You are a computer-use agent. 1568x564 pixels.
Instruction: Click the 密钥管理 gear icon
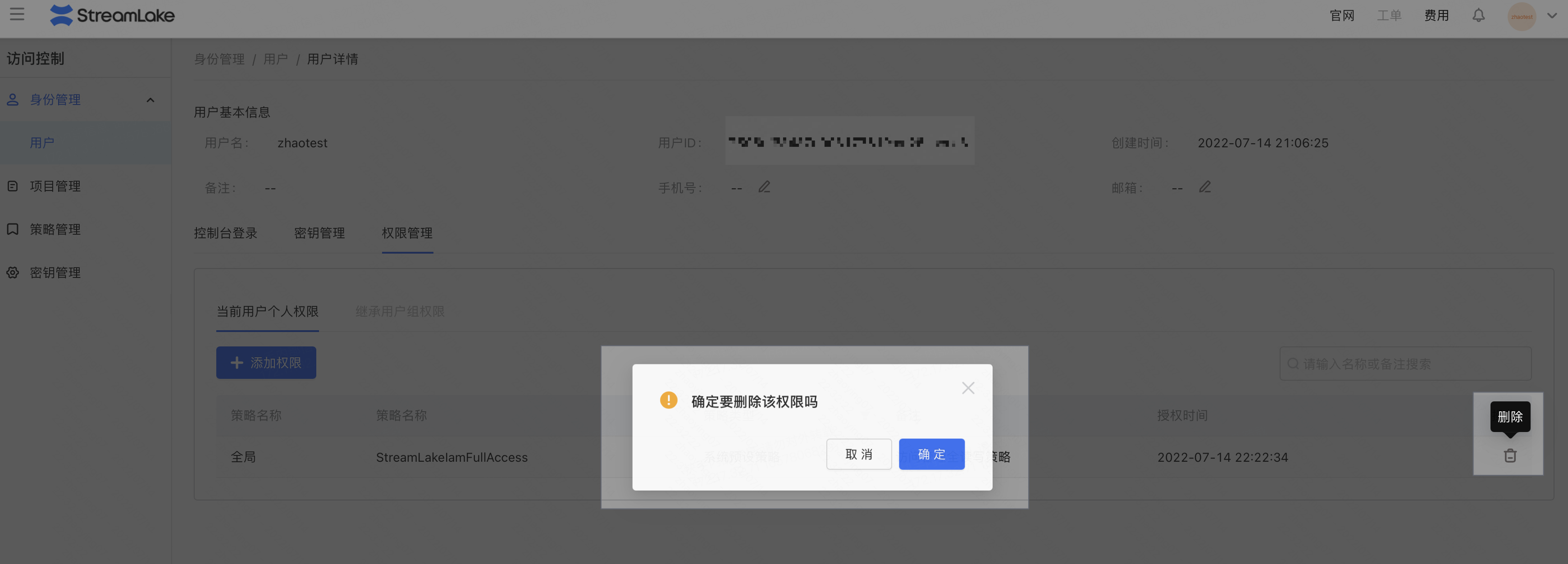coord(13,273)
